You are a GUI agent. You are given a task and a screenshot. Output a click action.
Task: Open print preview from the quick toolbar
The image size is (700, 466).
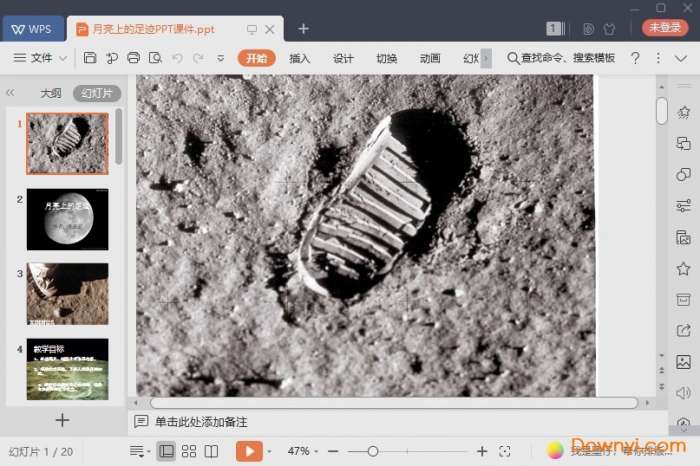155,58
